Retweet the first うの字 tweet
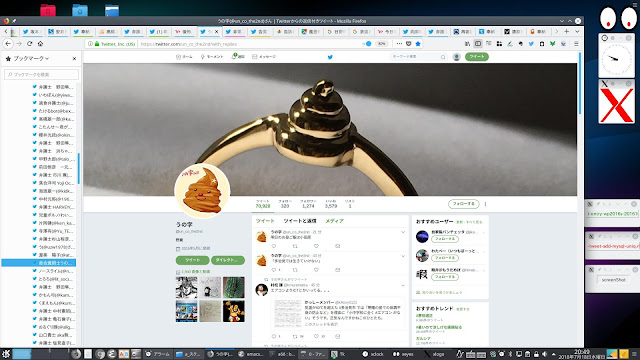Image resolution: width=640 pixels, height=360 pixels. pyautogui.click(x=295, y=246)
